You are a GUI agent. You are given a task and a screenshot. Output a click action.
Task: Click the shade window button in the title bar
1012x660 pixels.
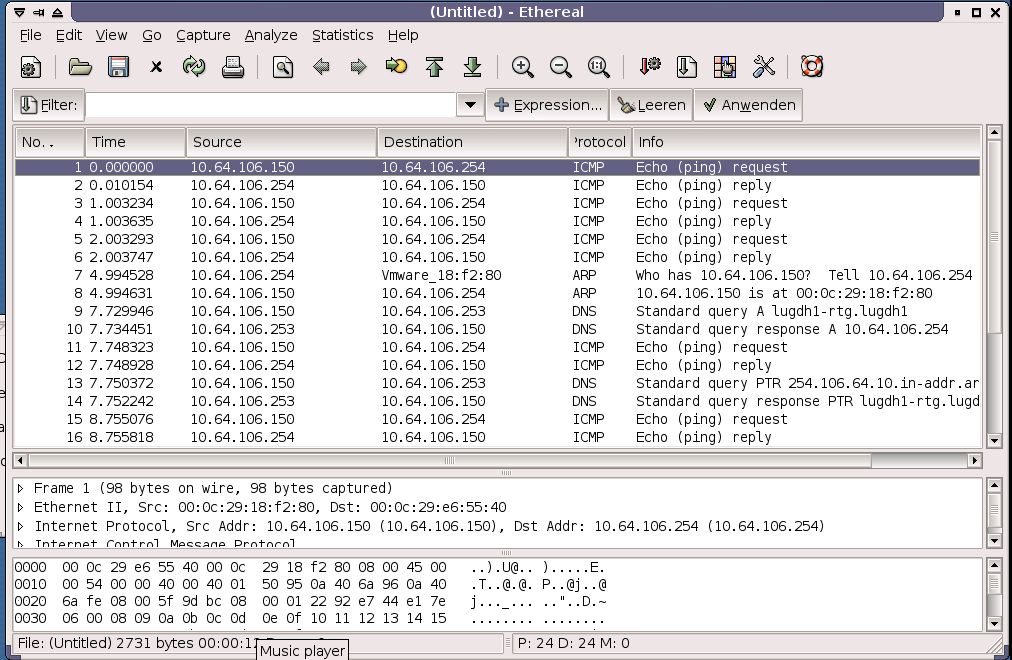pos(57,12)
